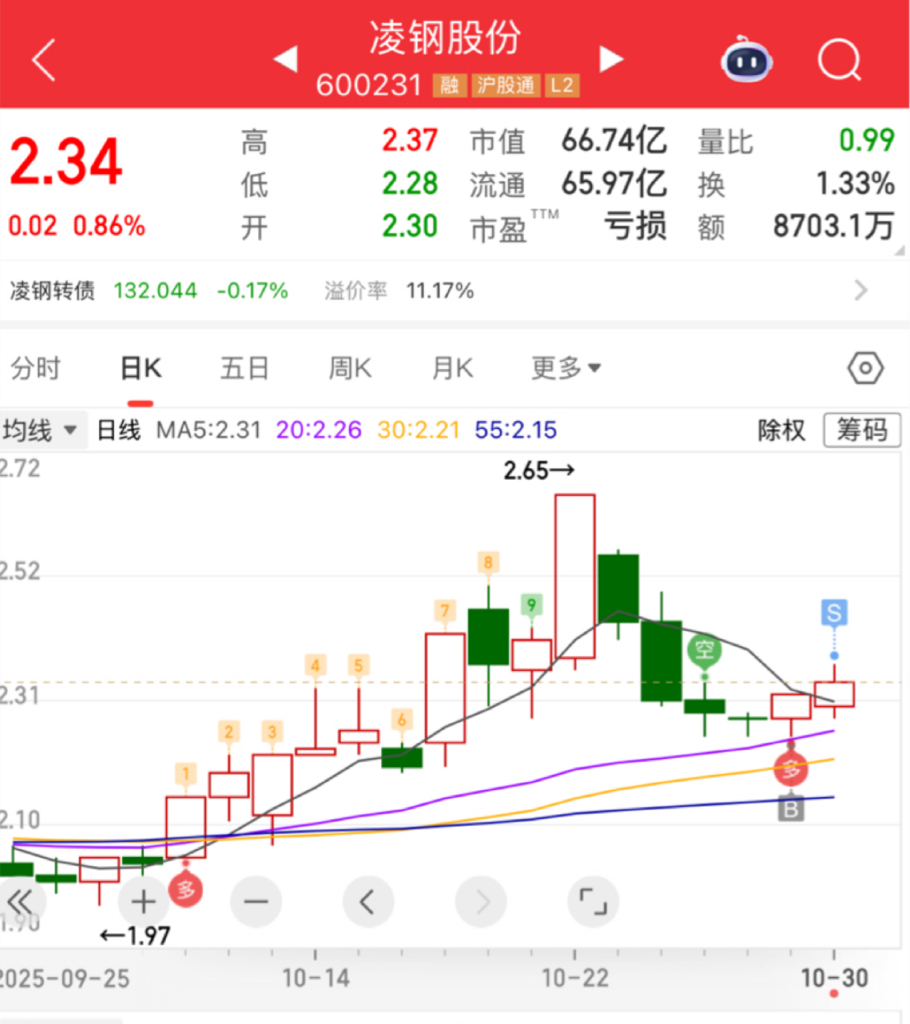Tap the 10-30 date marker
Screen dimensions: 910x1024
click(x=834, y=978)
